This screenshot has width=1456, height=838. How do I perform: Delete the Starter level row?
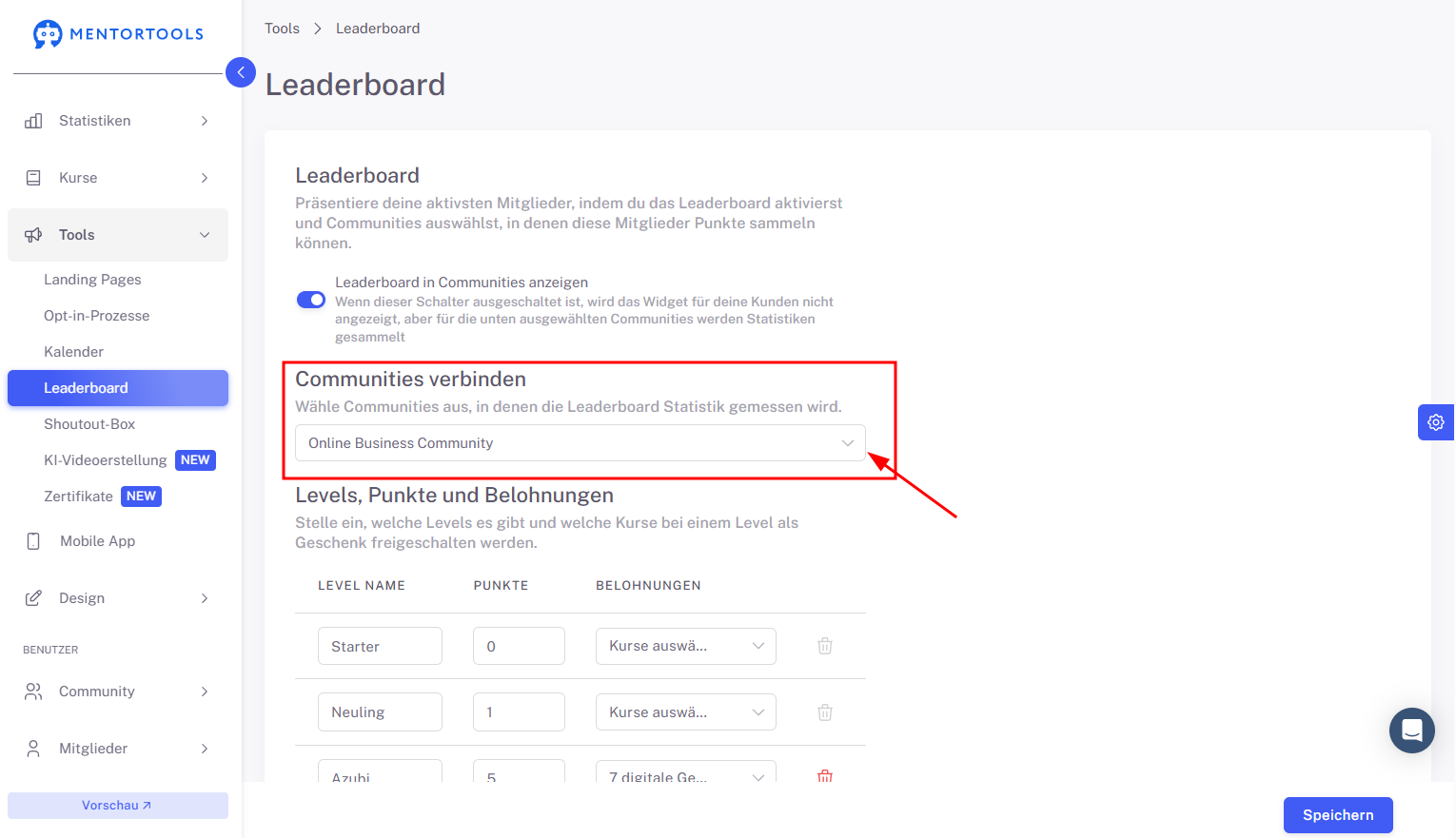[x=825, y=646]
